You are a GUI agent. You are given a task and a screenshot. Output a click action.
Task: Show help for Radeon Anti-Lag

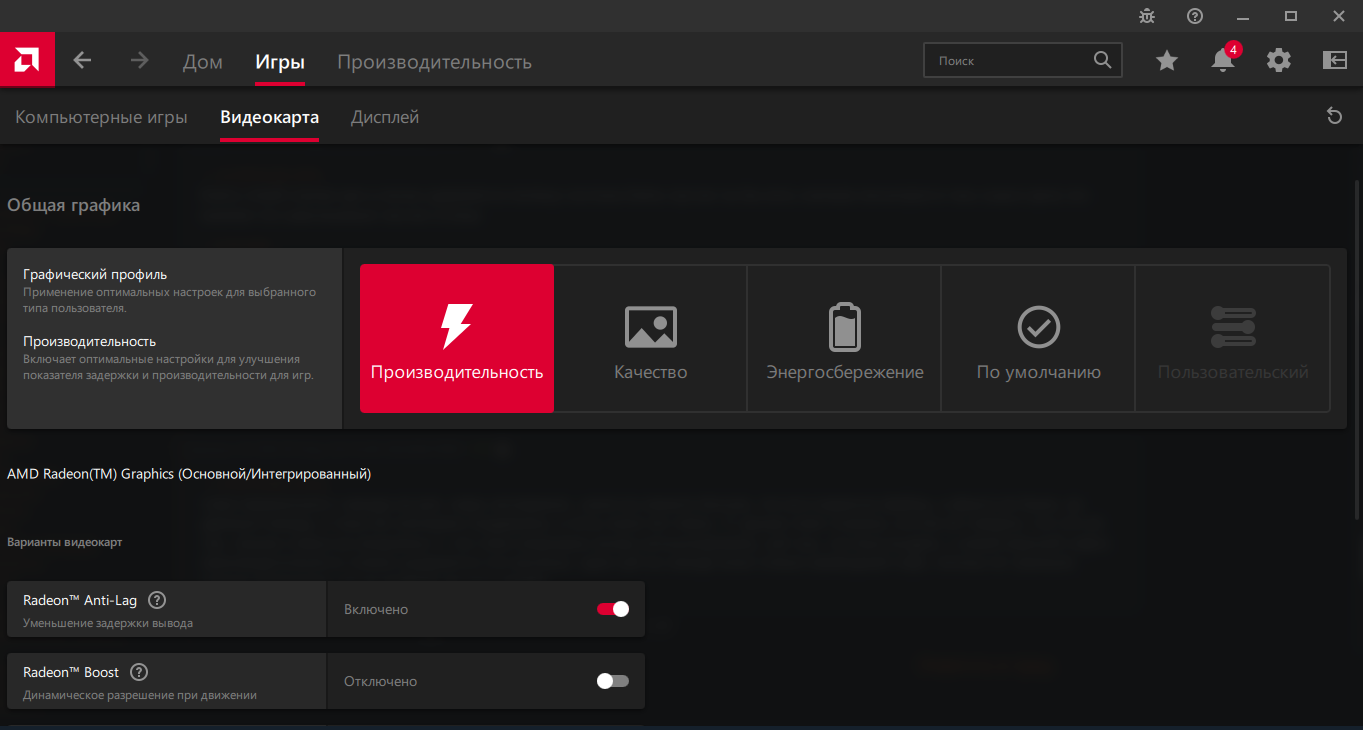click(x=157, y=600)
